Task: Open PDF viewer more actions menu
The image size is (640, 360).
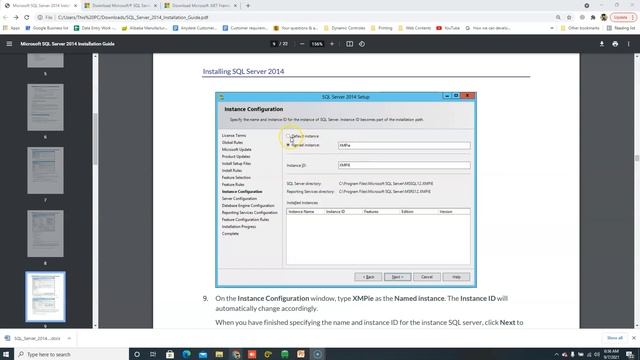Action: [629, 44]
